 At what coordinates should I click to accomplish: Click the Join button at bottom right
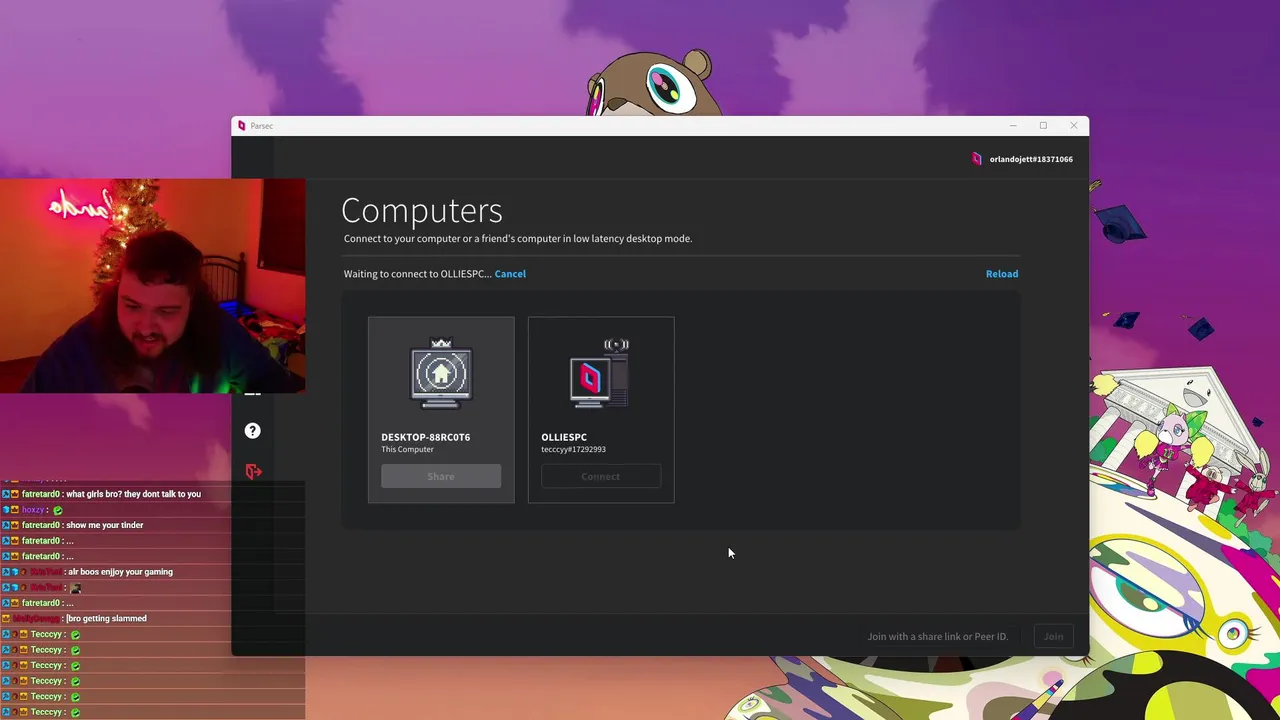coord(1053,636)
